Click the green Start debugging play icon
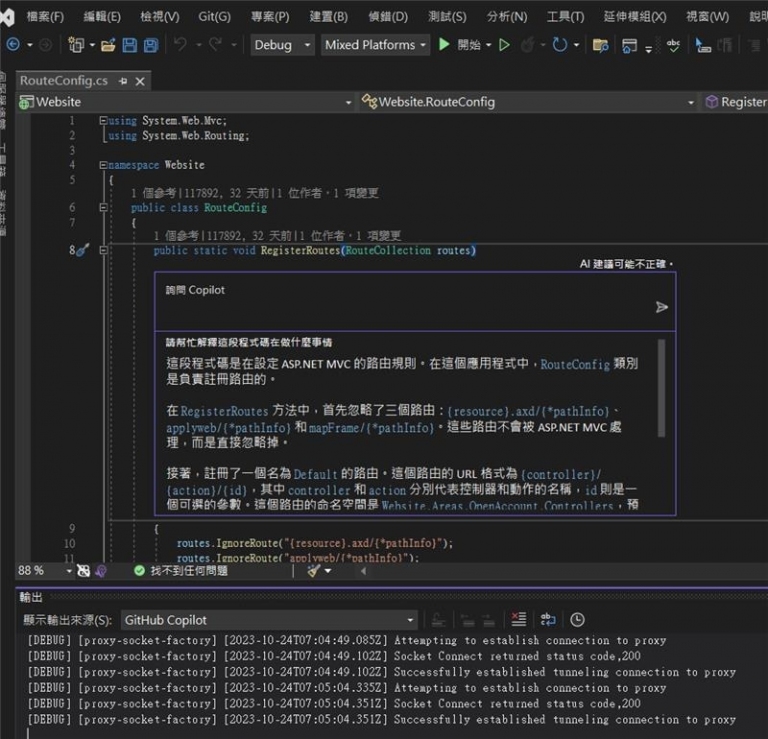 click(444, 45)
